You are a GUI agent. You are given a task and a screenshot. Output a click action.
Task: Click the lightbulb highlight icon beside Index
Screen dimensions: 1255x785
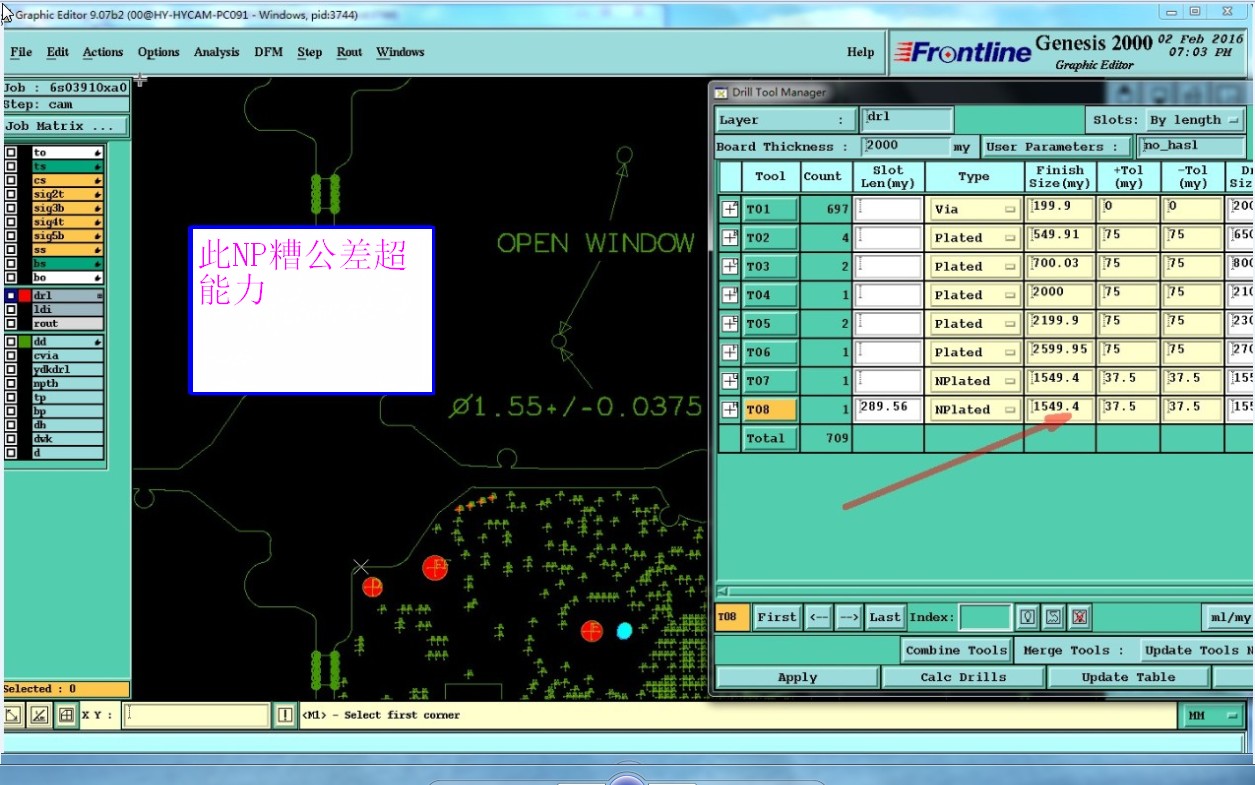pyautogui.click(x=1027, y=617)
